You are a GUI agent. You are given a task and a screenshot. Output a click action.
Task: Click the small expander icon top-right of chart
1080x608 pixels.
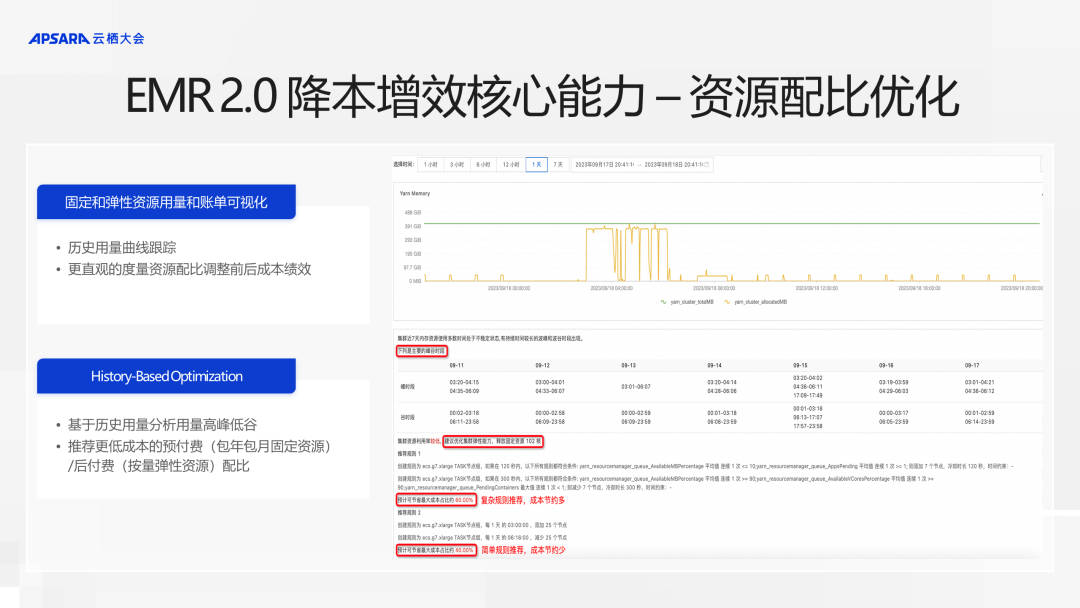coord(1043,193)
